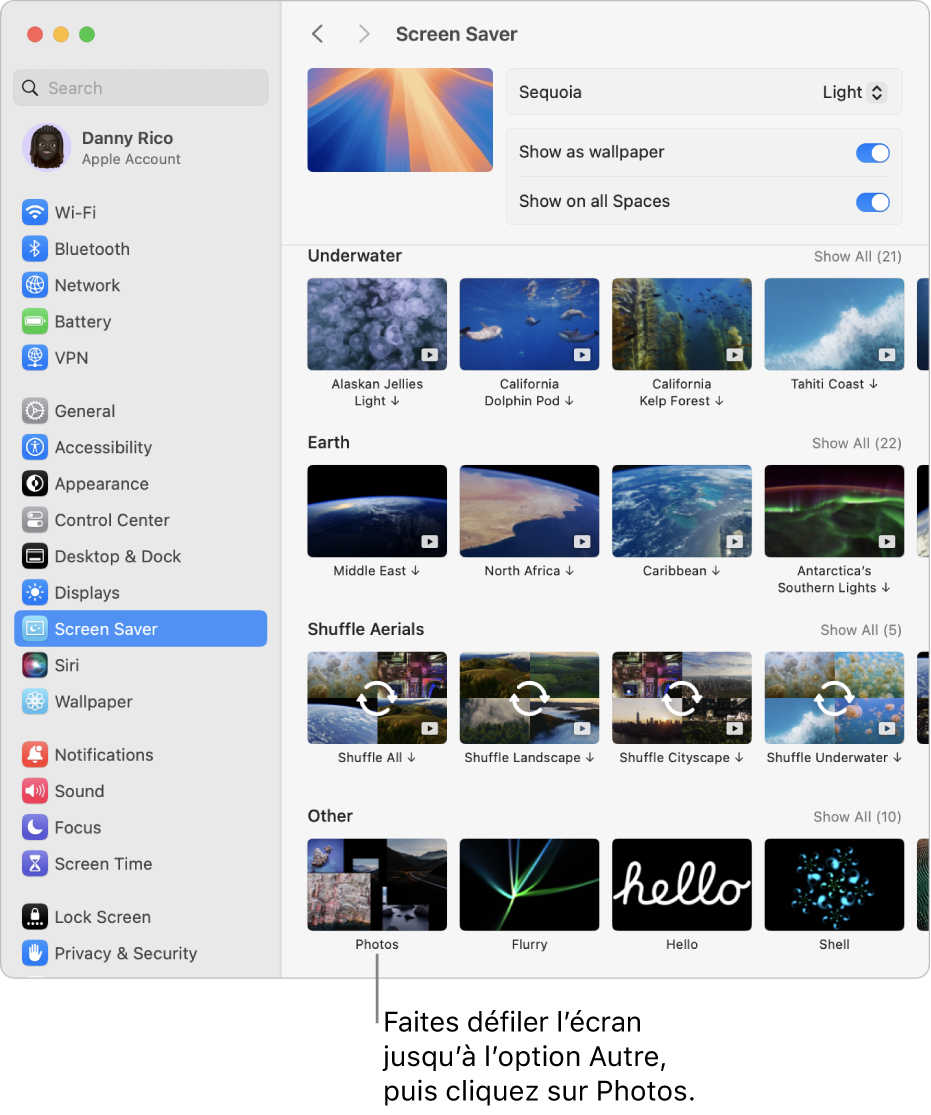Select California Dolphin Pod thumbnail
The height and width of the screenshot is (1115, 931).
click(529, 324)
